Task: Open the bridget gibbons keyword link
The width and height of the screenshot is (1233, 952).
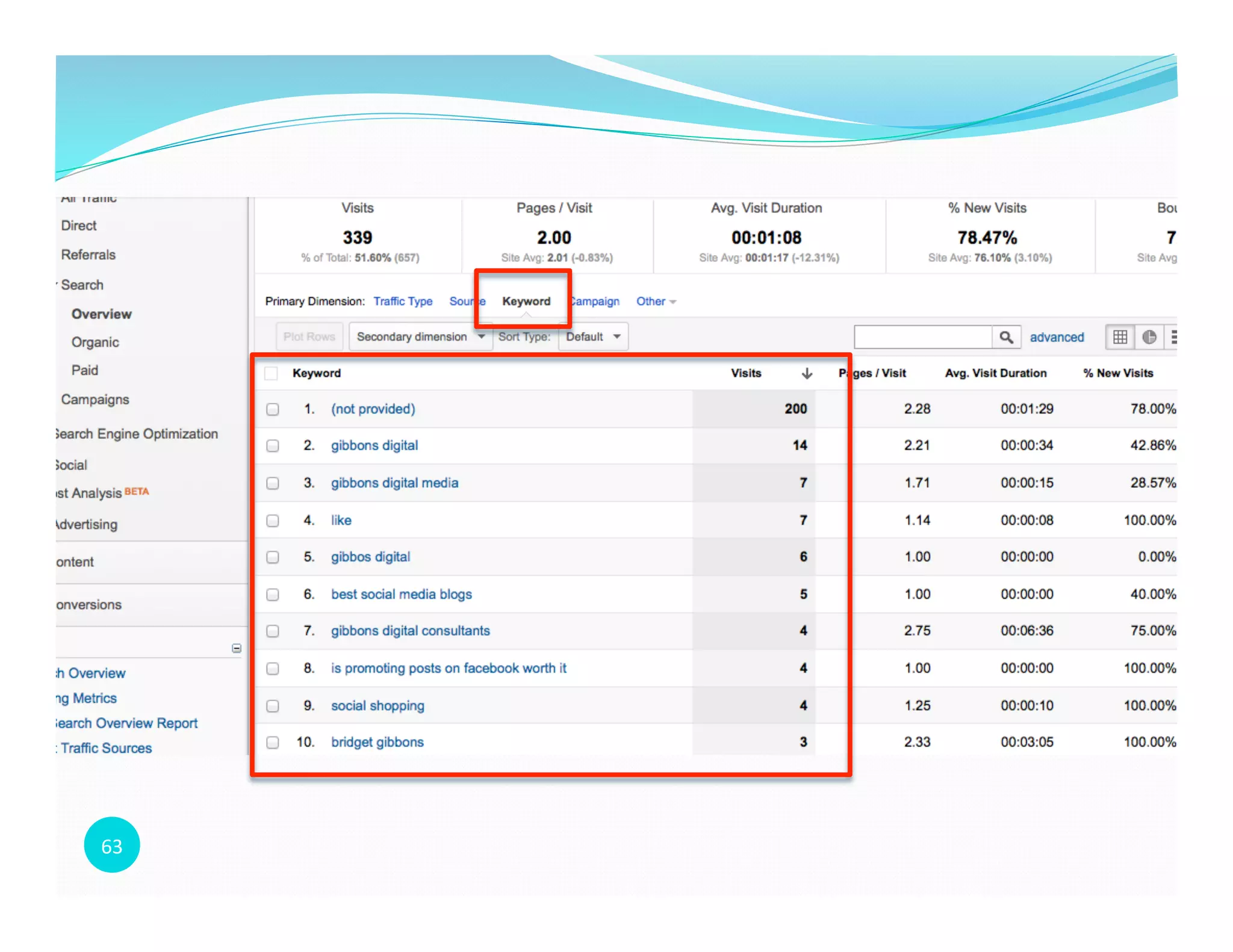Action: [x=377, y=742]
